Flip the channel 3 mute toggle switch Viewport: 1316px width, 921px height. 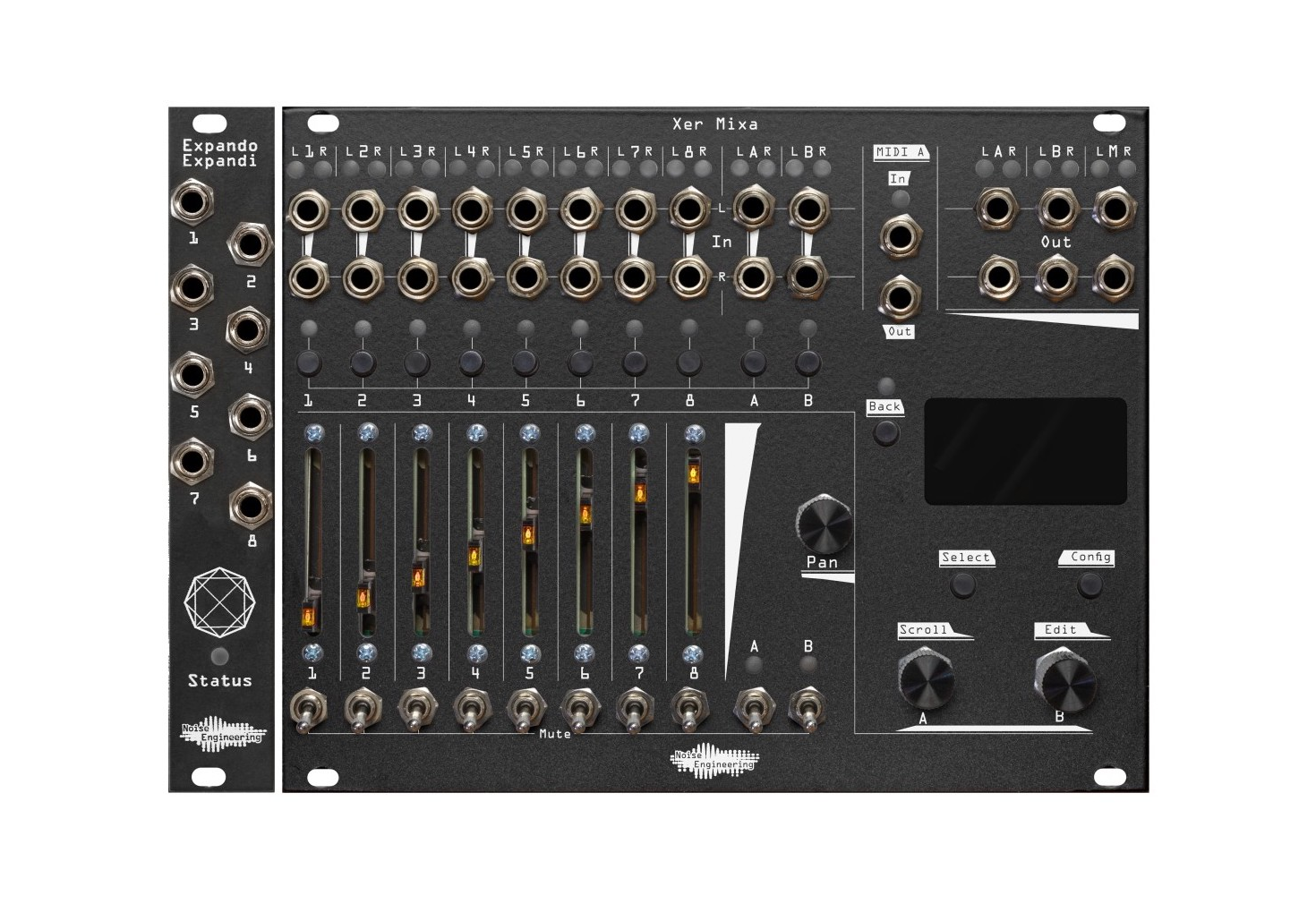[416, 710]
